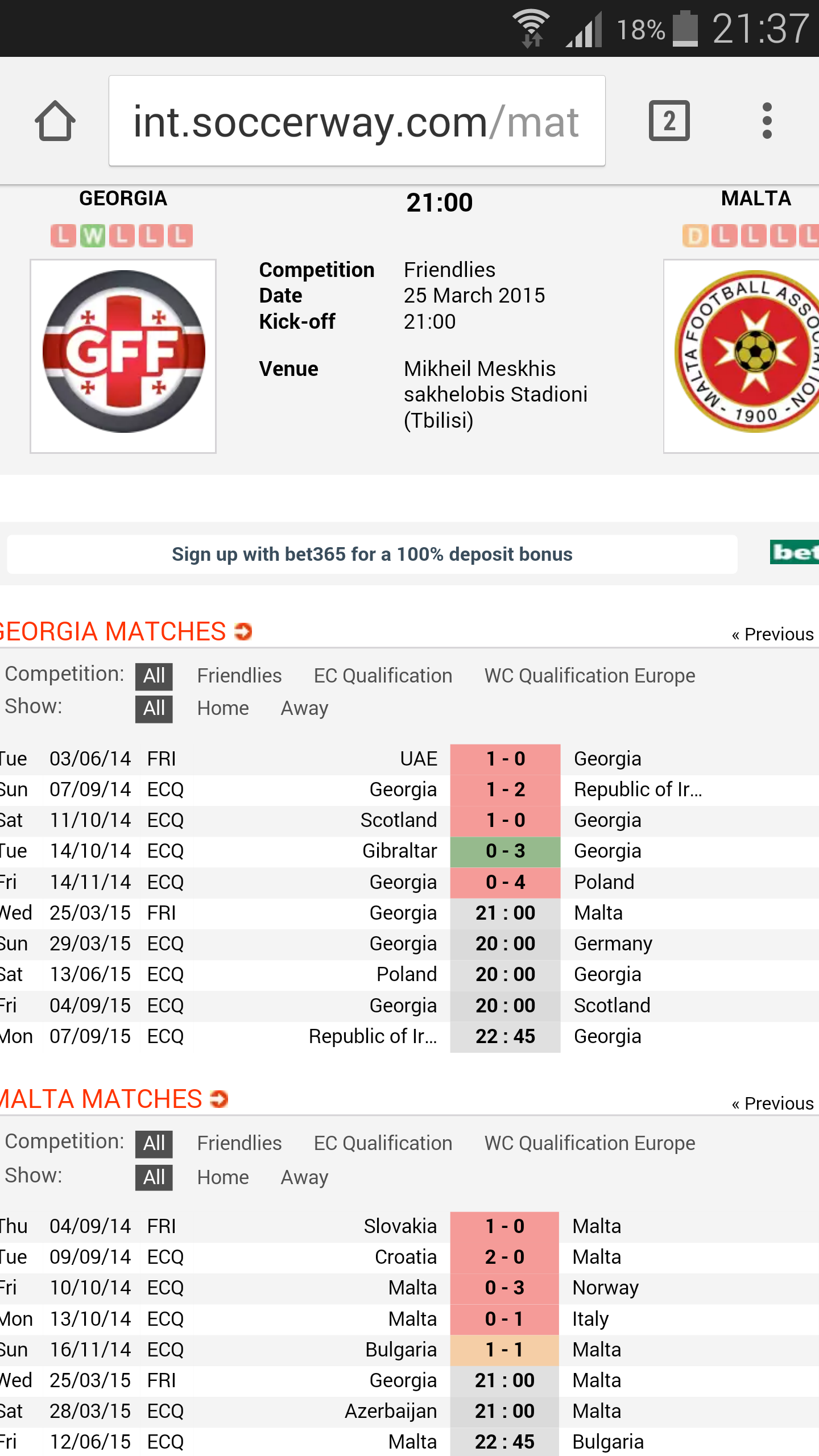Filter Georgia matches by EC Qualification
This screenshot has height=1456, width=819.
tap(383, 676)
